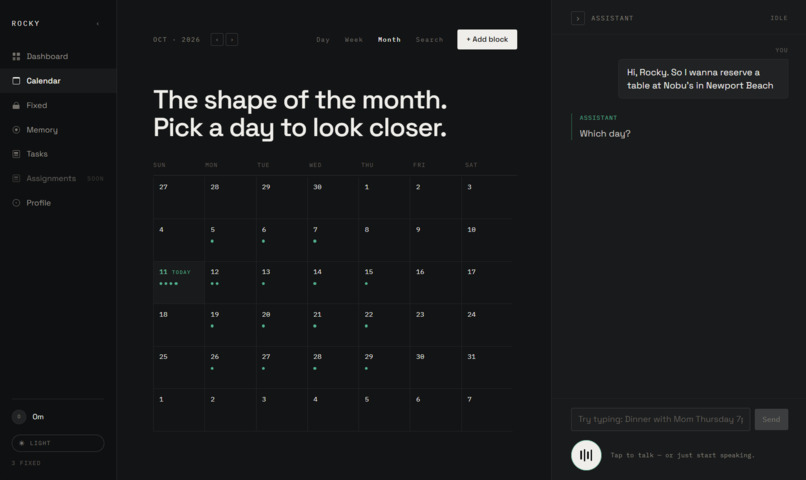
Task: Click the Calendar icon in sidebar
Action: 16,81
